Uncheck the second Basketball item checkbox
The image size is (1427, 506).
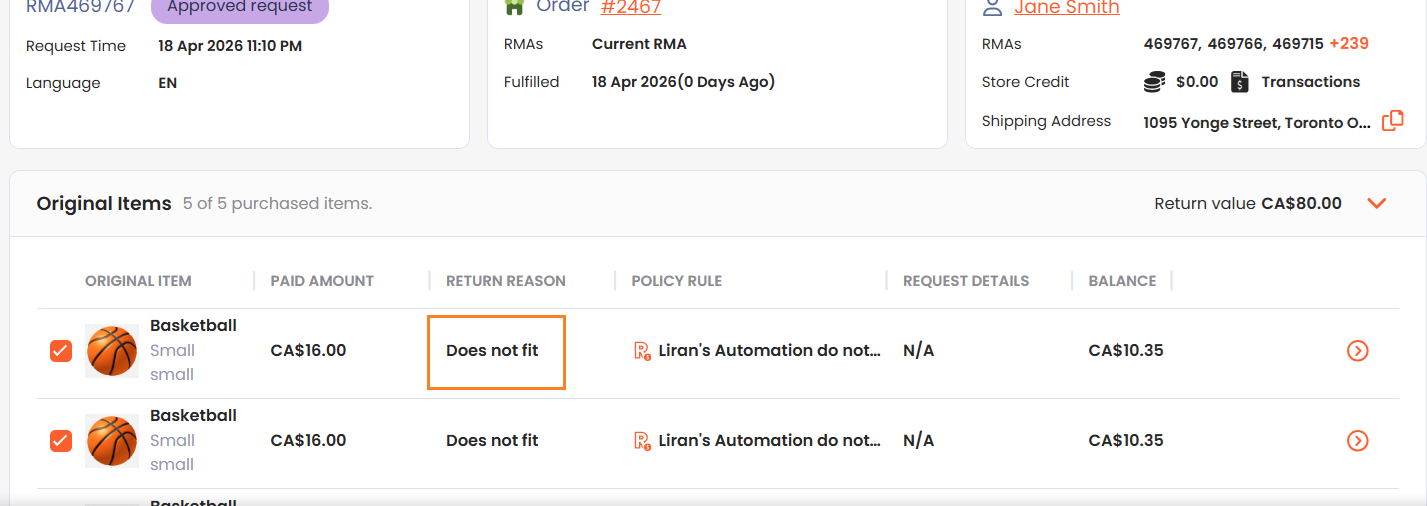pyautogui.click(x=61, y=441)
